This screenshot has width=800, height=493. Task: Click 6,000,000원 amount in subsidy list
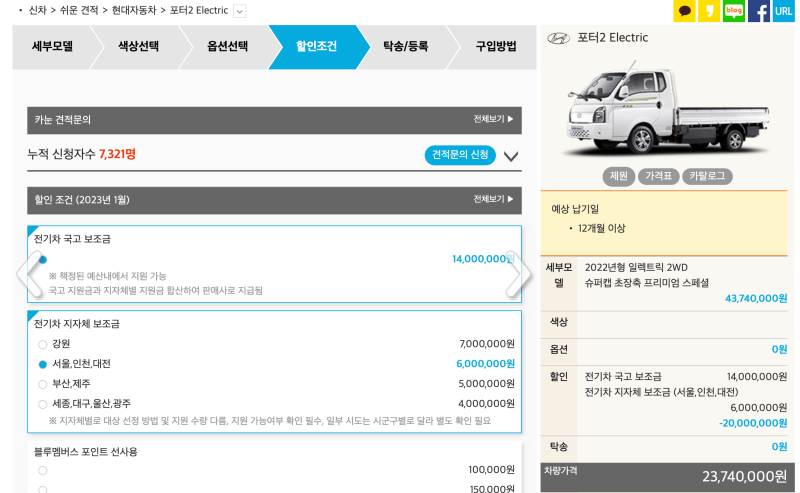tap(485, 364)
